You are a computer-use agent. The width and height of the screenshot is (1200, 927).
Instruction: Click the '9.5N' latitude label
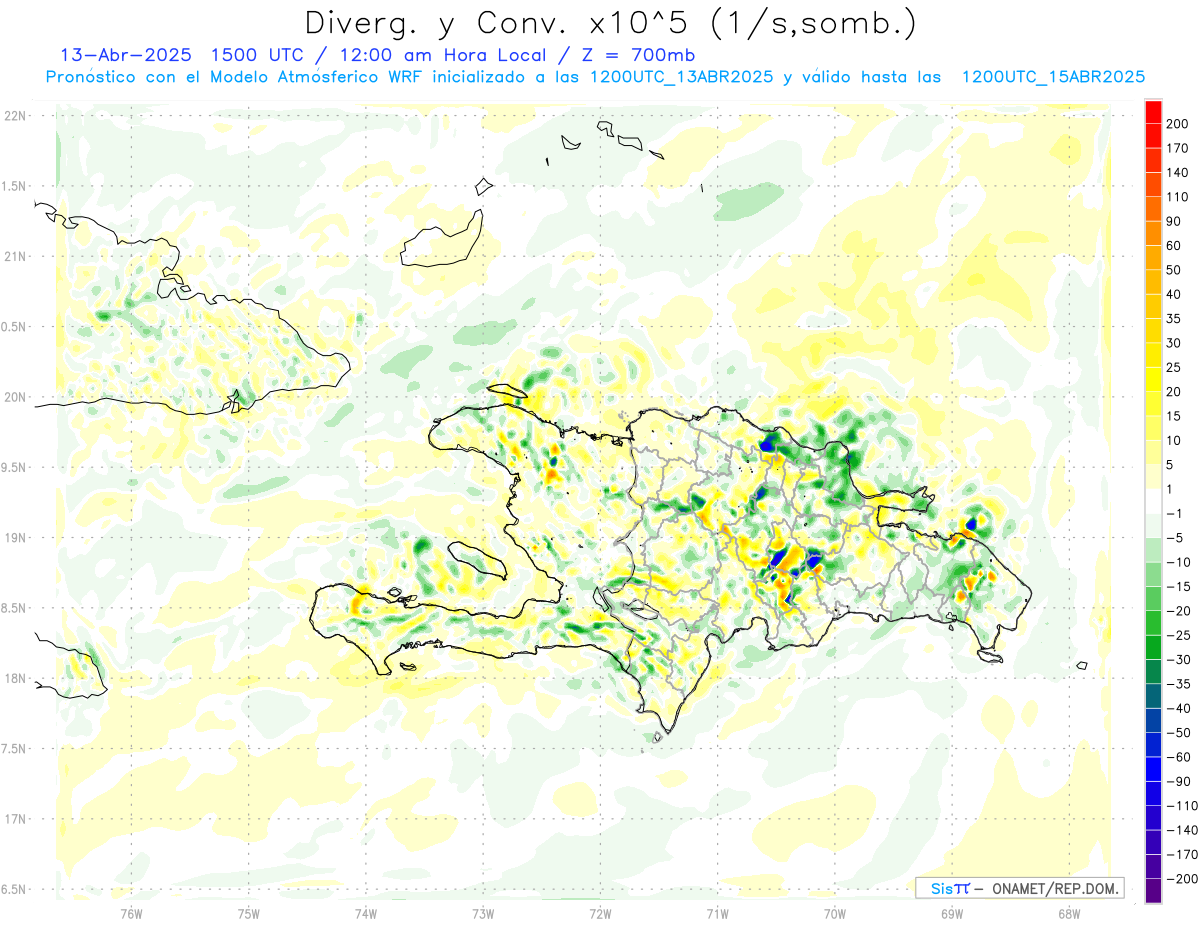14,467
